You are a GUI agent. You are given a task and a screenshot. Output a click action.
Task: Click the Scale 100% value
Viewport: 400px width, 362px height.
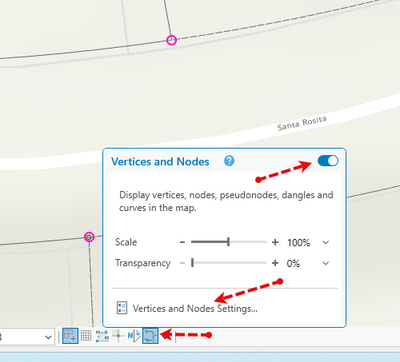click(x=299, y=242)
